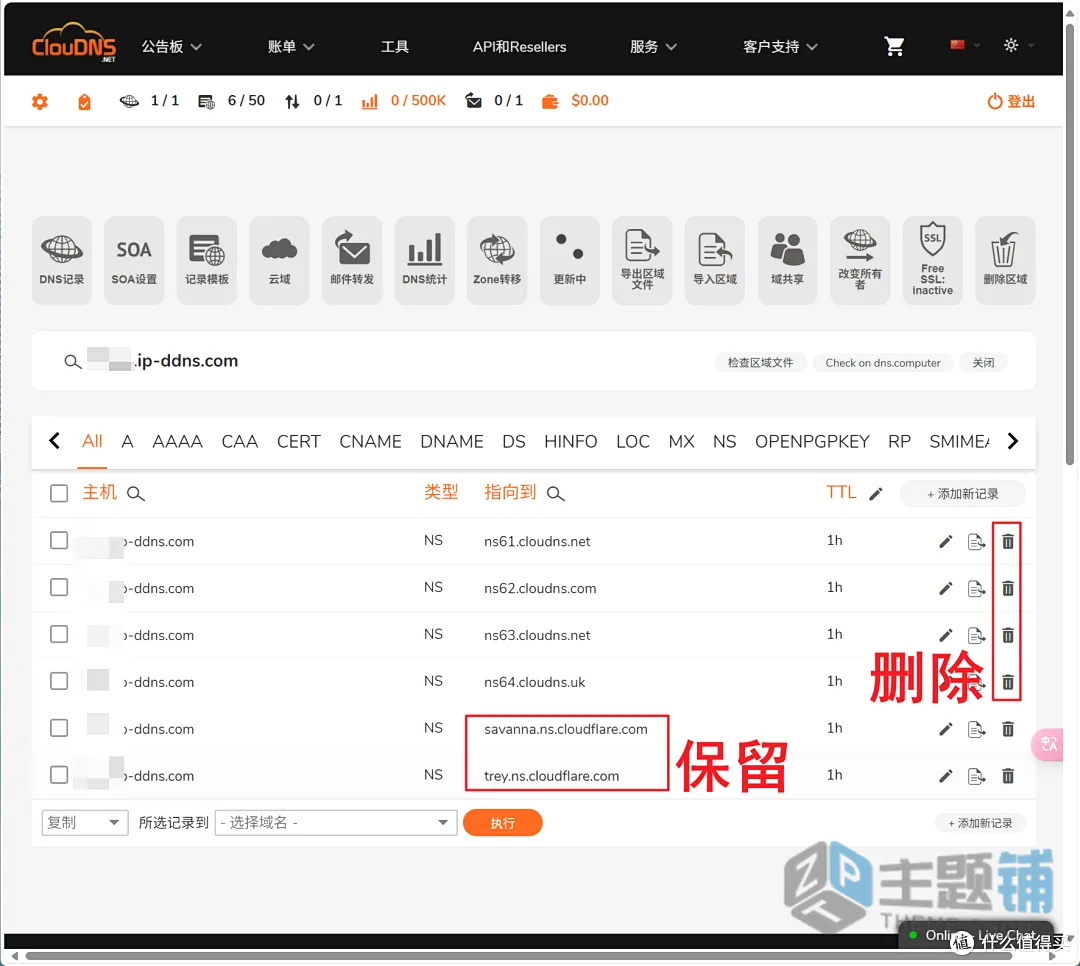Viewport: 1080px width, 966px height.
Task: Check the ns61.cloudns.net row checkbox
Action: pyautogui.click(x=59, y=540)
